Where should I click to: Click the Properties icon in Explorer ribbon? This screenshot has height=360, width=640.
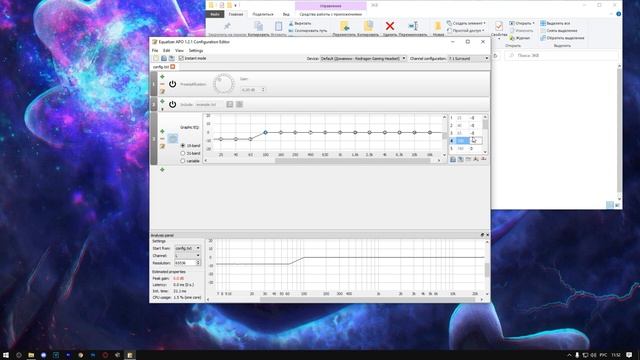[x=499, y=26]
